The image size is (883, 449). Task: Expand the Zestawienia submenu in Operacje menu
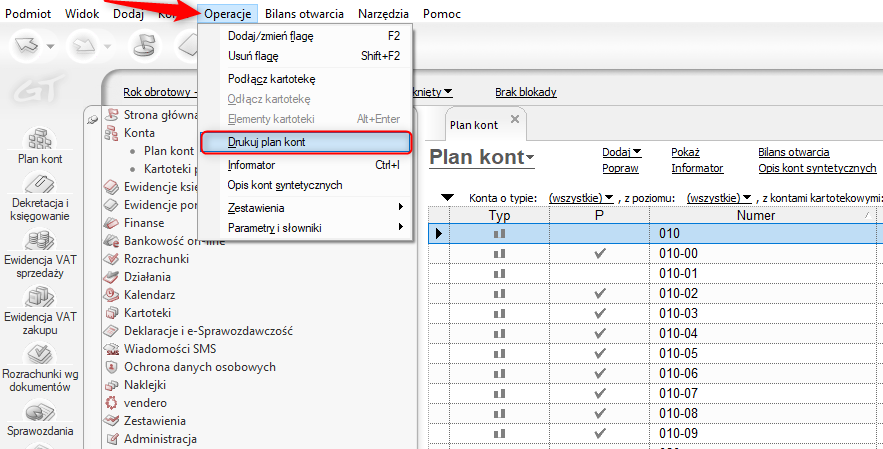305,207
